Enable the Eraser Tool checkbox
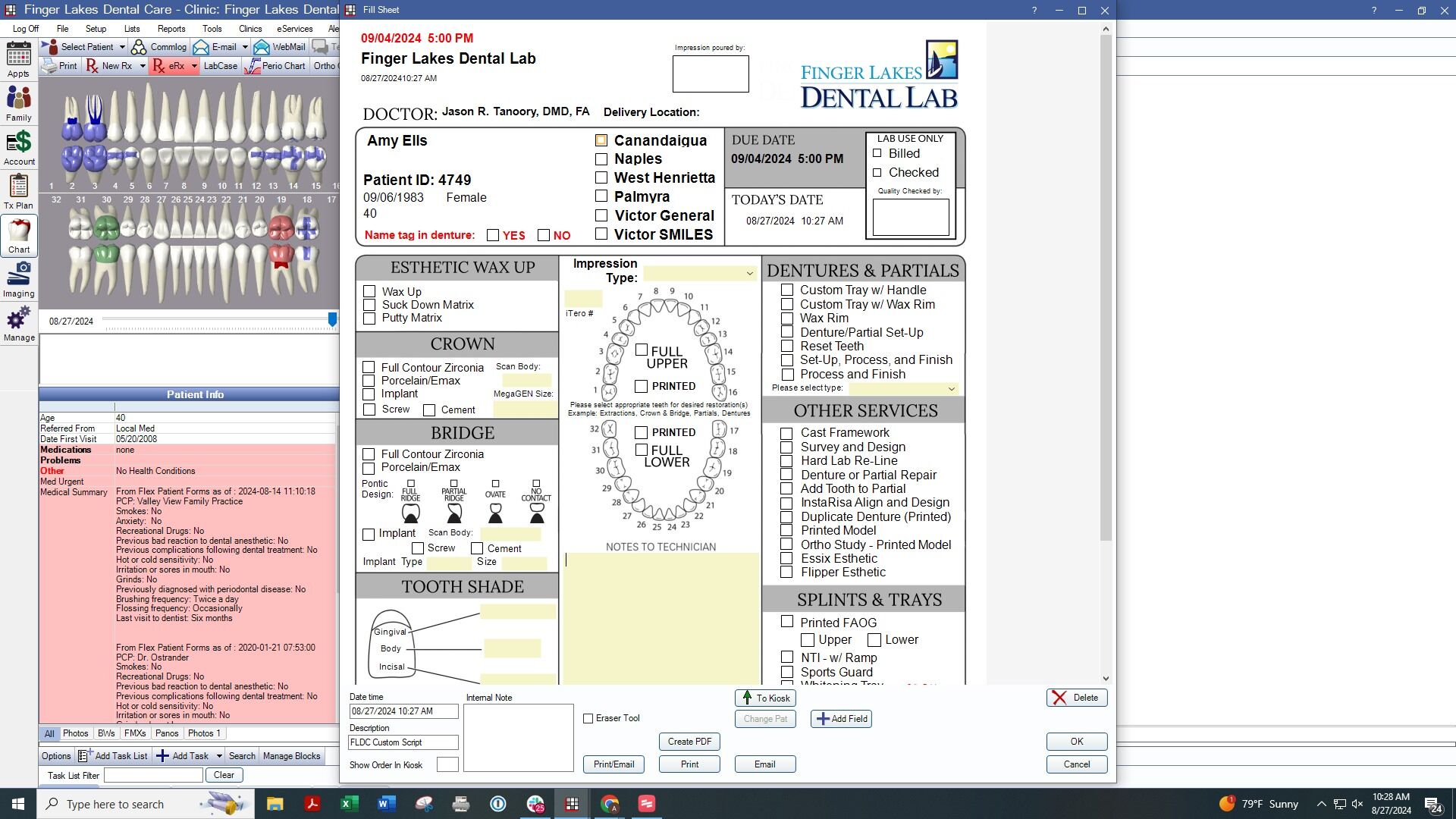1456x819 pixels. coord(588,718)
